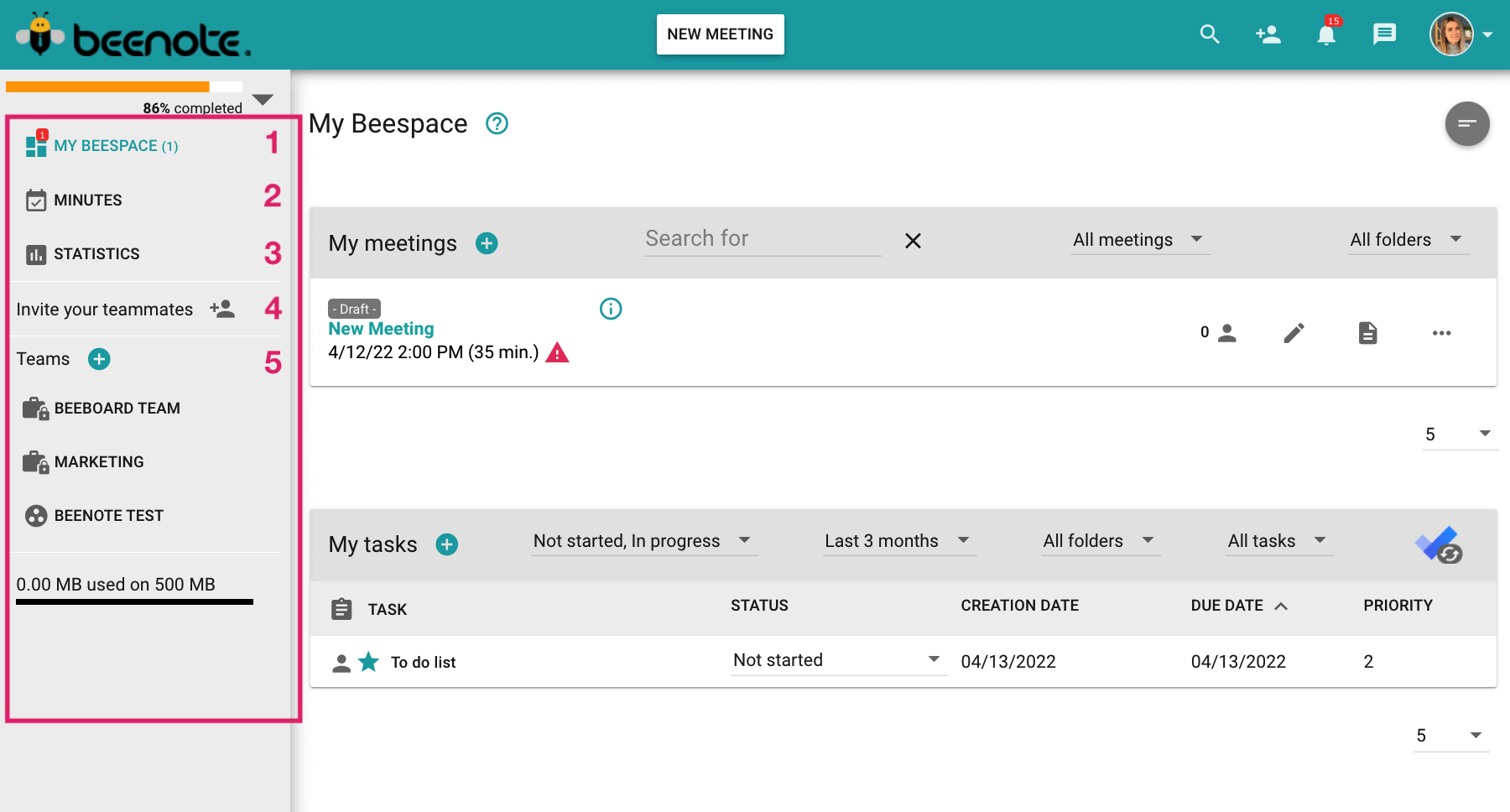Open My Beespace in sidebar

pyautogui.click(x=116, y=146)
